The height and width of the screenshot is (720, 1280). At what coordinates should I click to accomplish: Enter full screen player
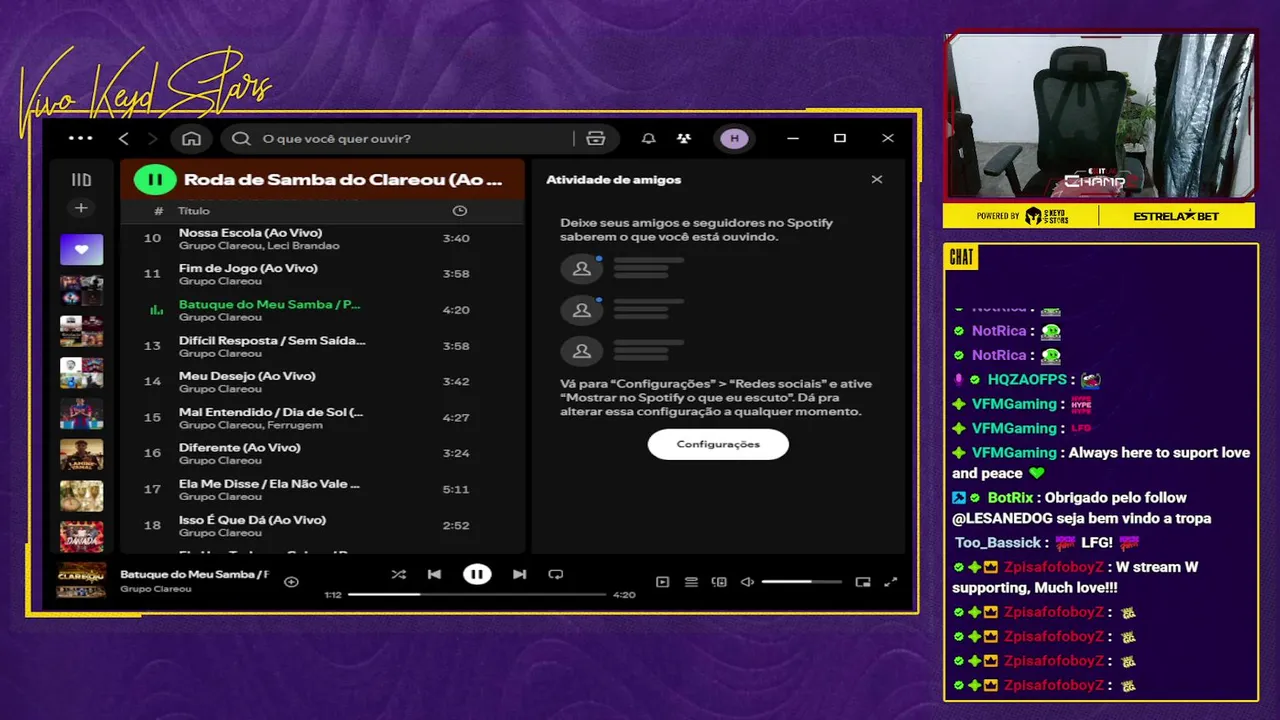coord(891,582)
